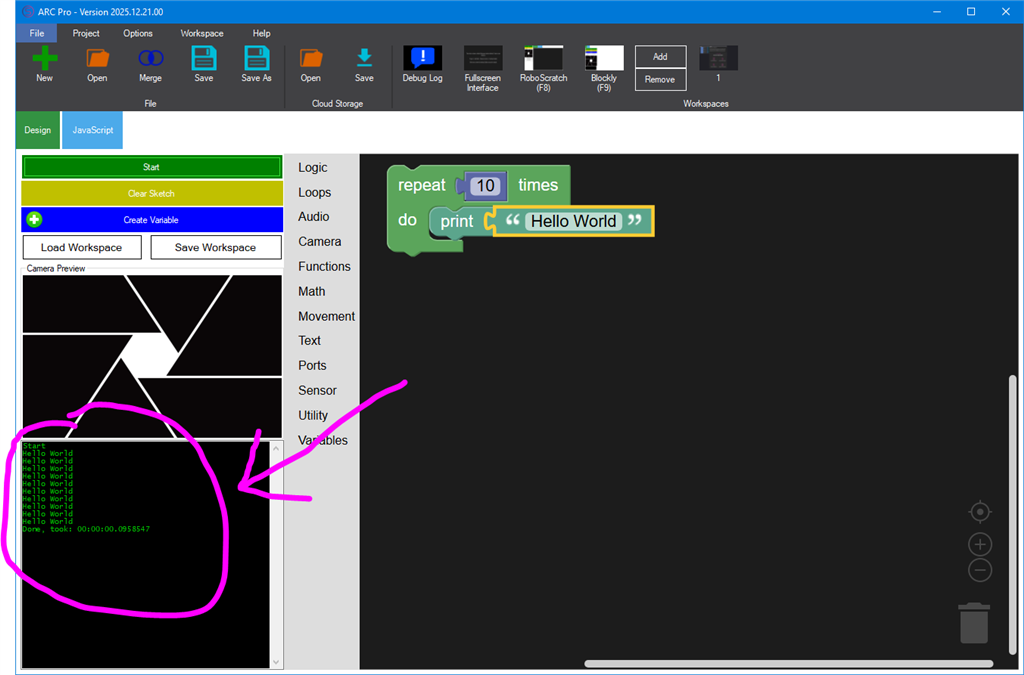Open the Sensor block category
Screen dimensions: 1024x675
tap(317, 390)
